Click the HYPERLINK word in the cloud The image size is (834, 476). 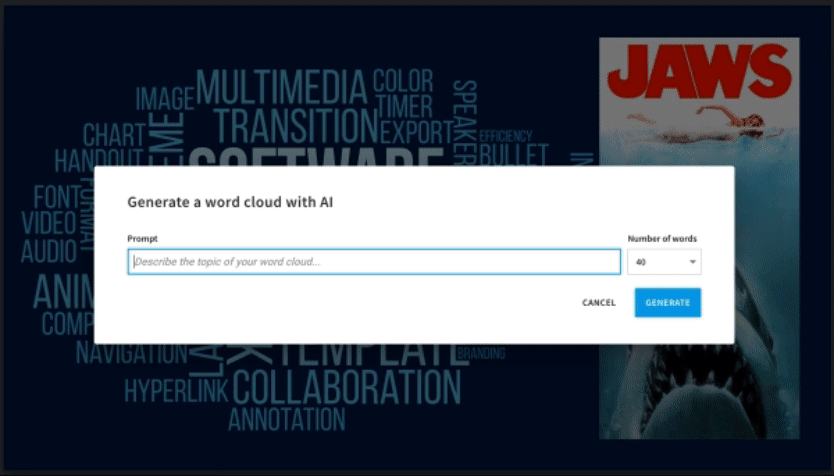(177, 390)
